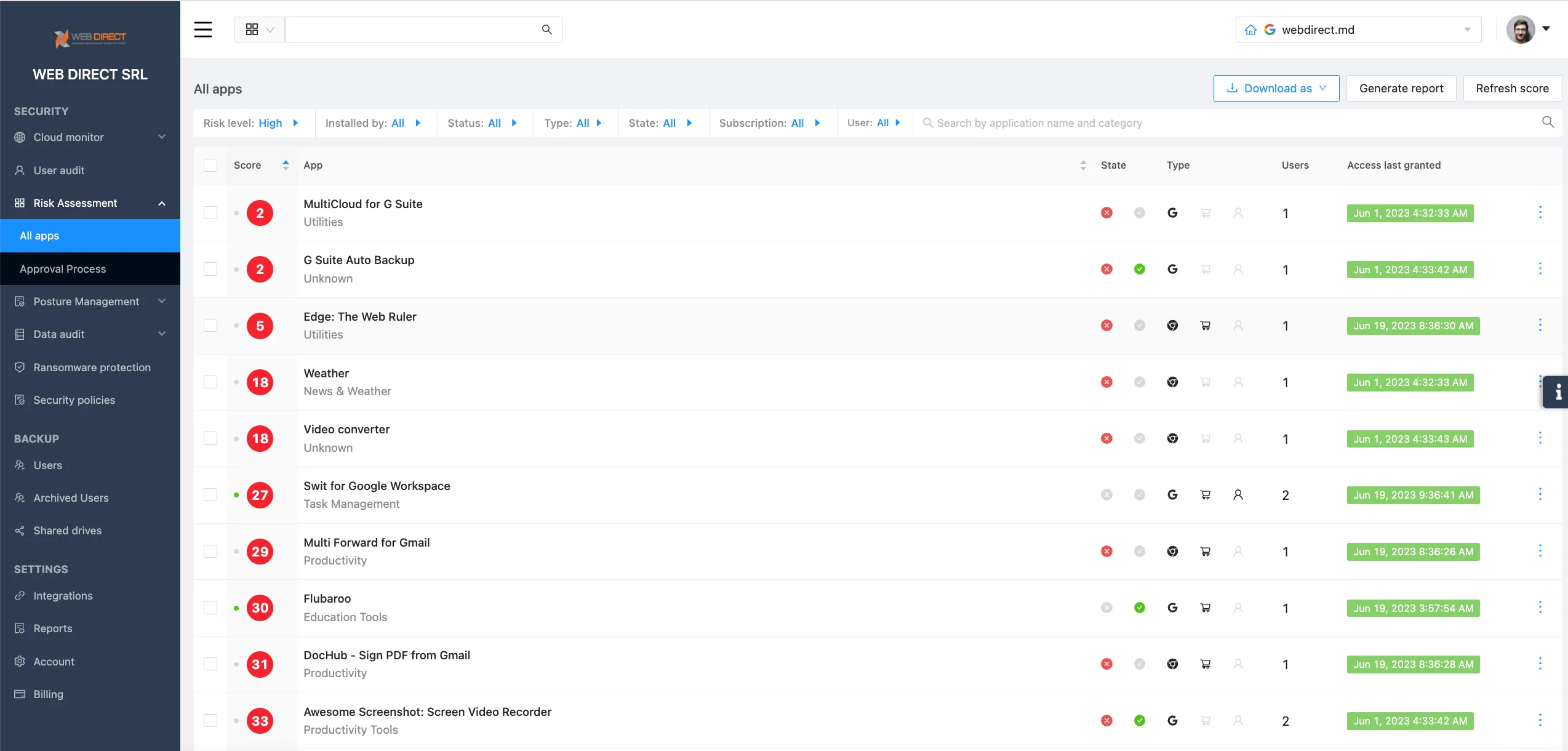This screenshot has width=1568, height=751.
Task: Click the Generate report button
Action: (1401, 88)
